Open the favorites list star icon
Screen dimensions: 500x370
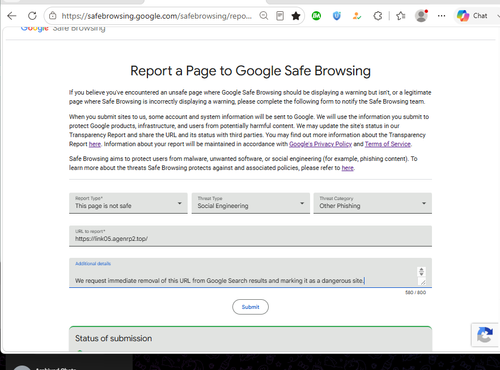[x=401, y=16]
